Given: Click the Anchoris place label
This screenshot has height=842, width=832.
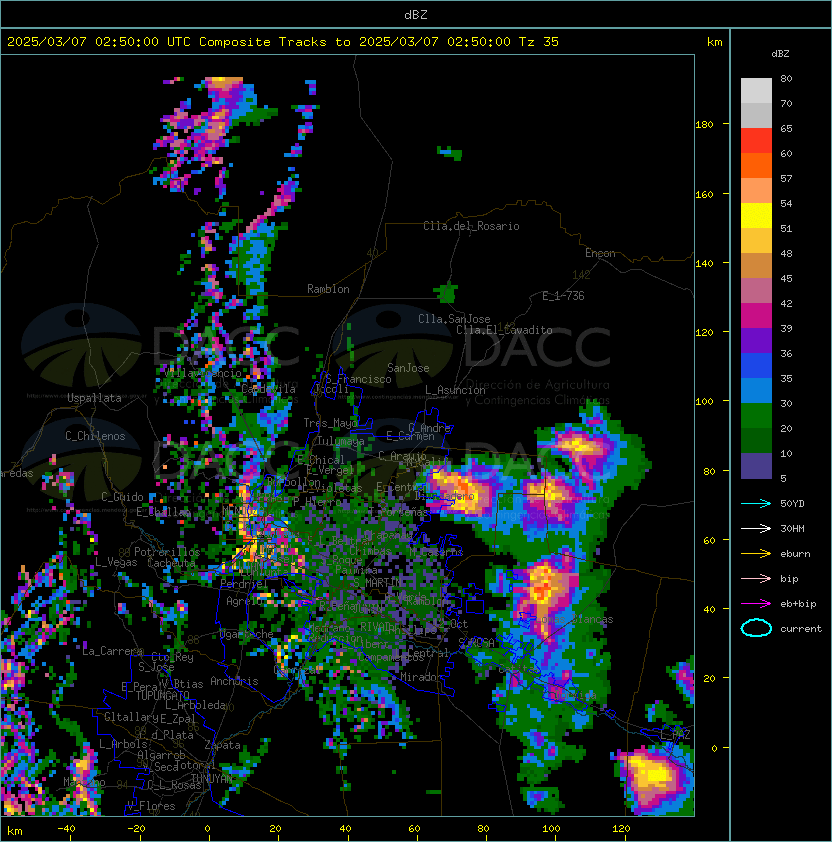Looking at the screenshot, I should [x=234, y=681].
